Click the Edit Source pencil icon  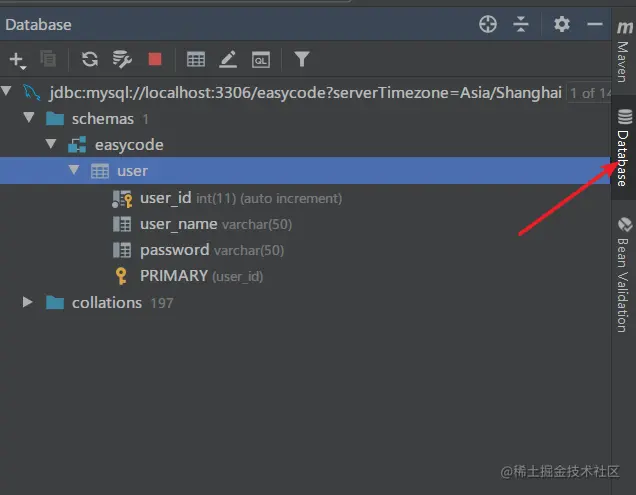(x=228, y=60)
